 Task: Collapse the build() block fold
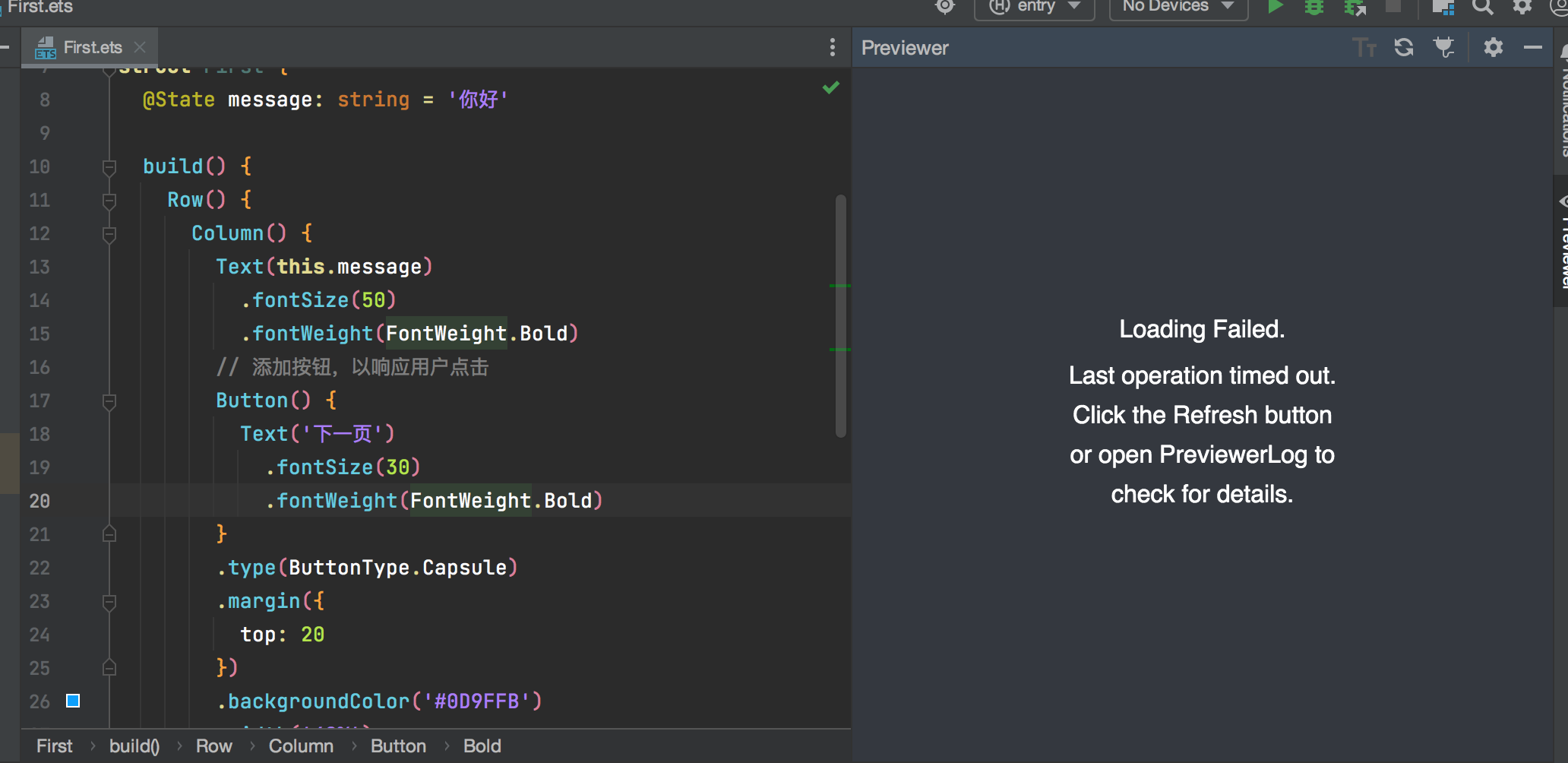click(109, 167)
